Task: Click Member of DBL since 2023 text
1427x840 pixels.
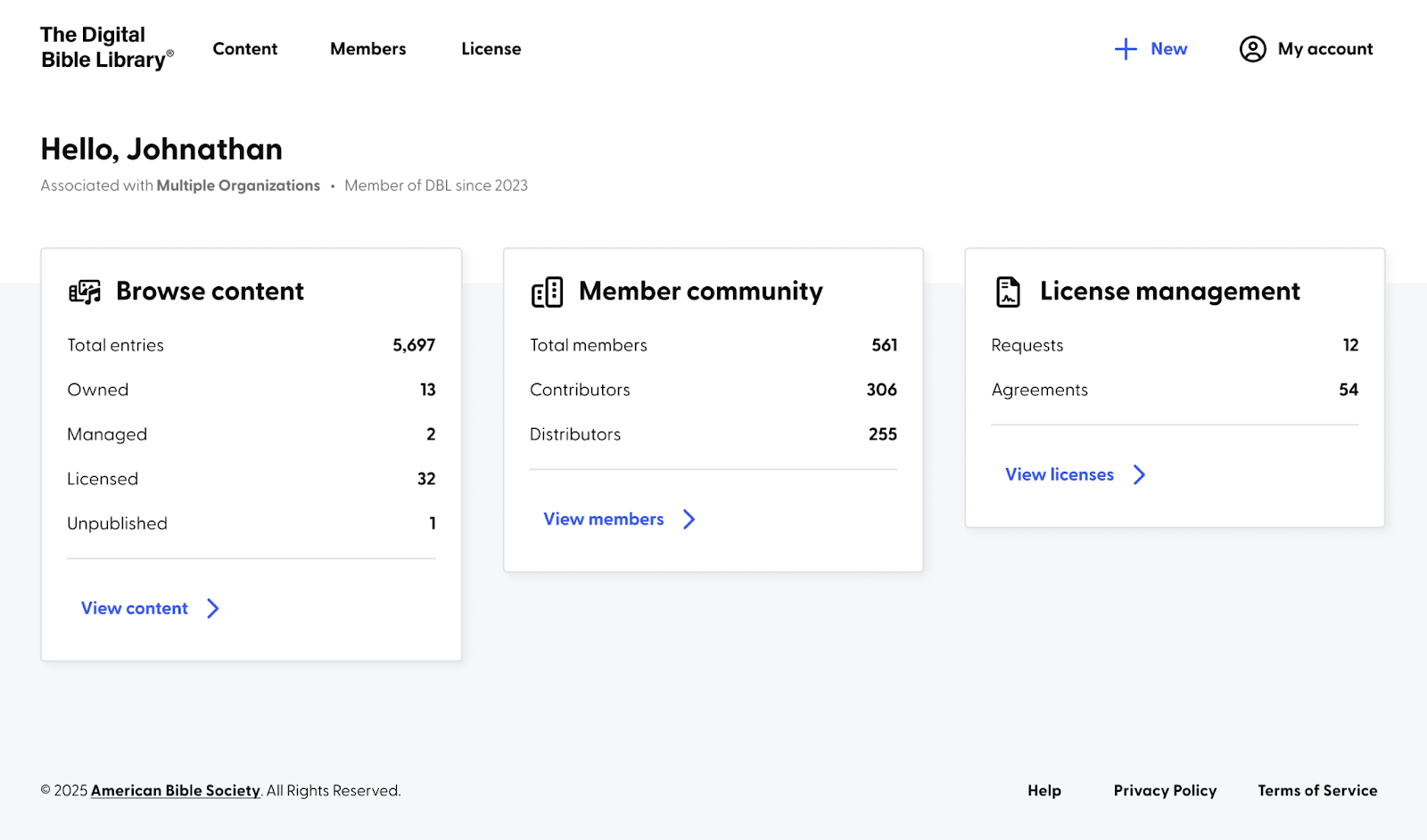Action: click(436, 185)
